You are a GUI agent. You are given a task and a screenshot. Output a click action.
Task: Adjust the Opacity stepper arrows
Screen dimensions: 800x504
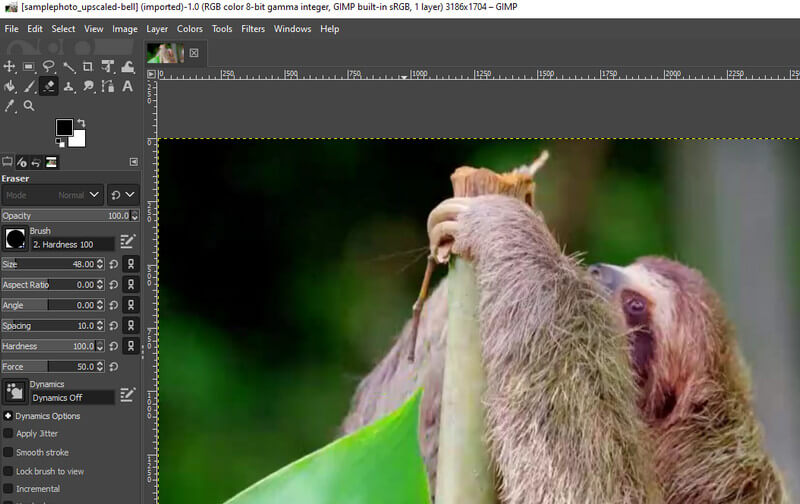(x=135, y=216)
